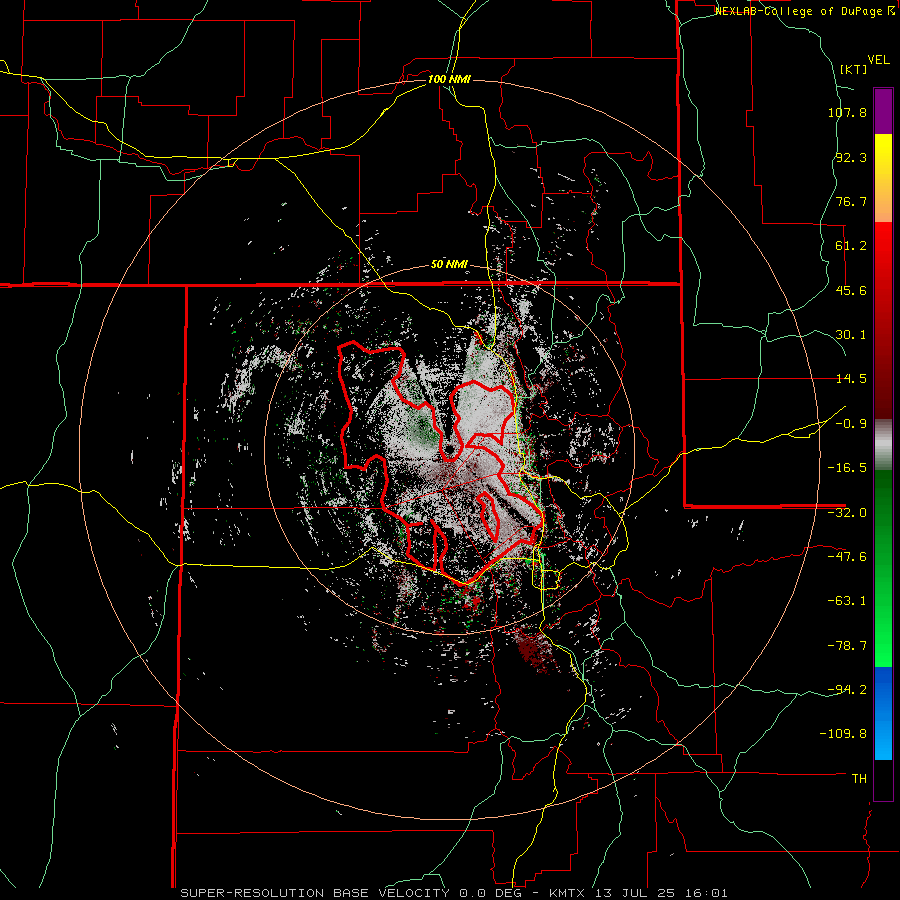Screen dimensions: 900x900
Task: Click the blue segment of velocity color bar
Action: 883,713
